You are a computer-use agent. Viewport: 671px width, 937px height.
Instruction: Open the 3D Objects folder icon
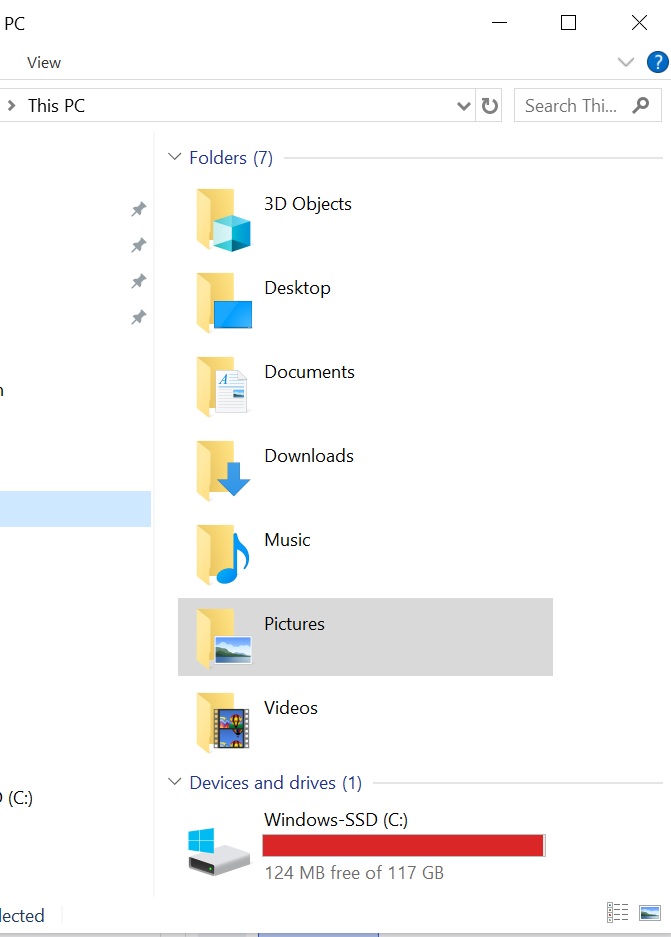pyautogui.click(x=223, y=220)
